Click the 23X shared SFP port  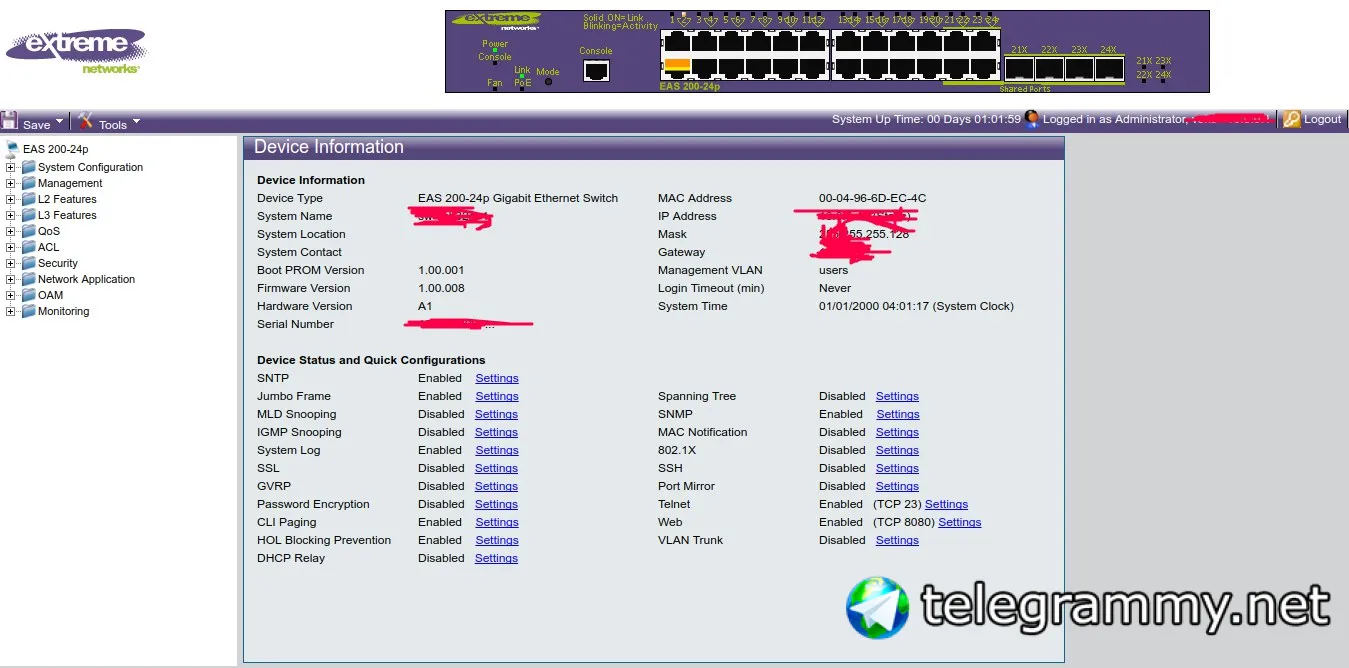[1079, 69]
